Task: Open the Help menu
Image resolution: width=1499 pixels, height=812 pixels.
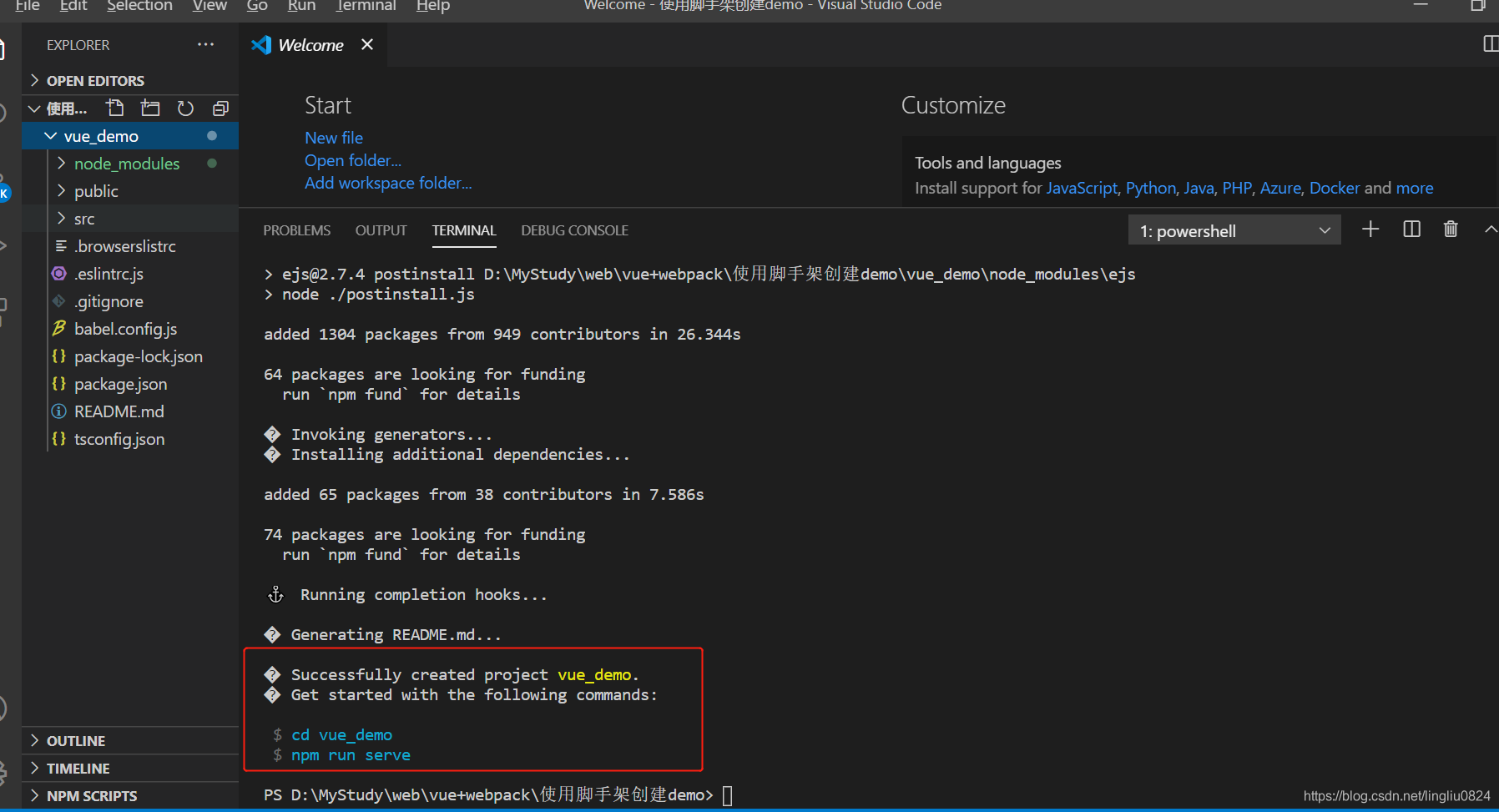Action: 433,6
